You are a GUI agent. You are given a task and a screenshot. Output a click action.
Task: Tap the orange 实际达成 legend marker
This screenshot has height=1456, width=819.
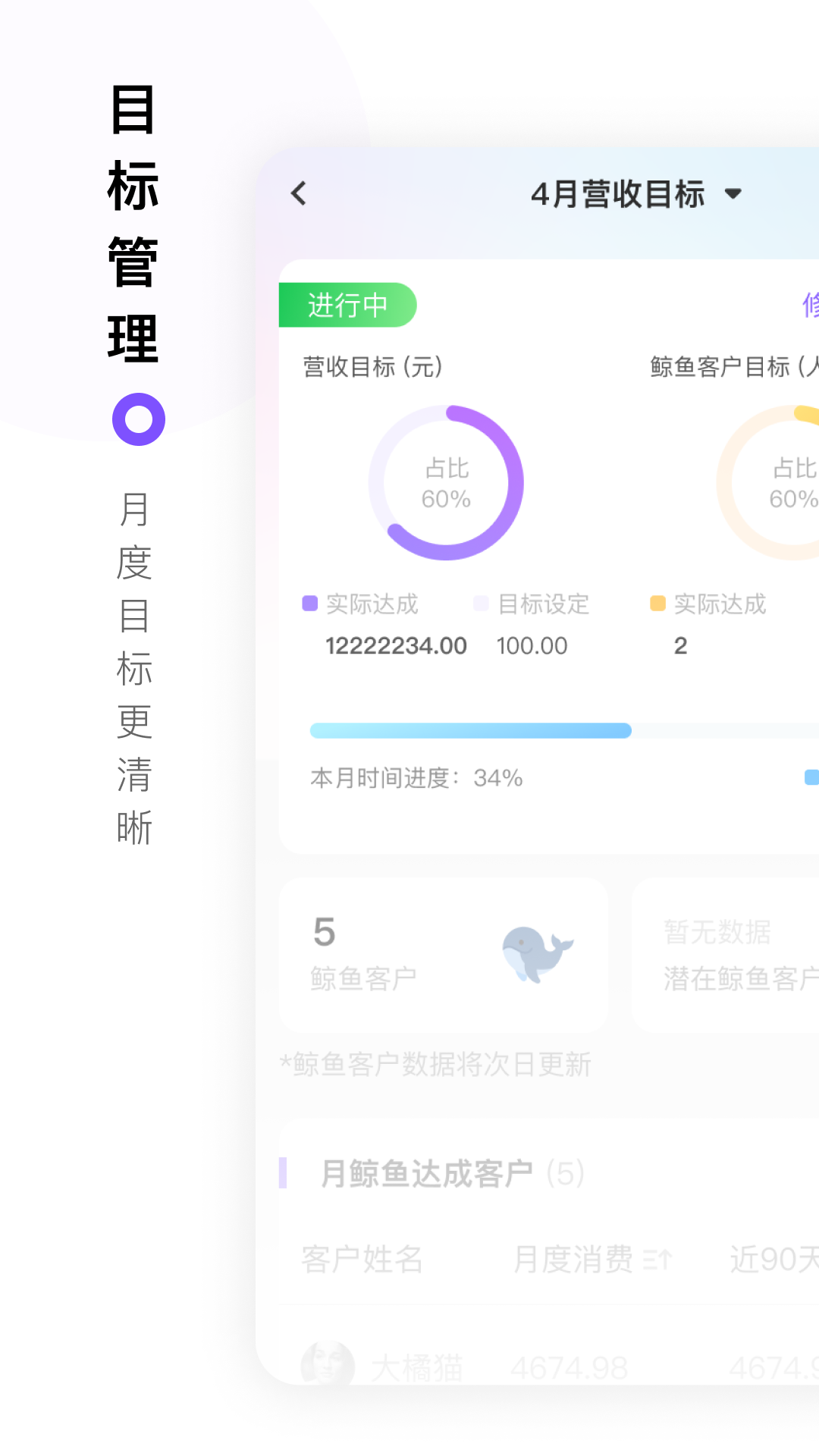pos(657,604)
